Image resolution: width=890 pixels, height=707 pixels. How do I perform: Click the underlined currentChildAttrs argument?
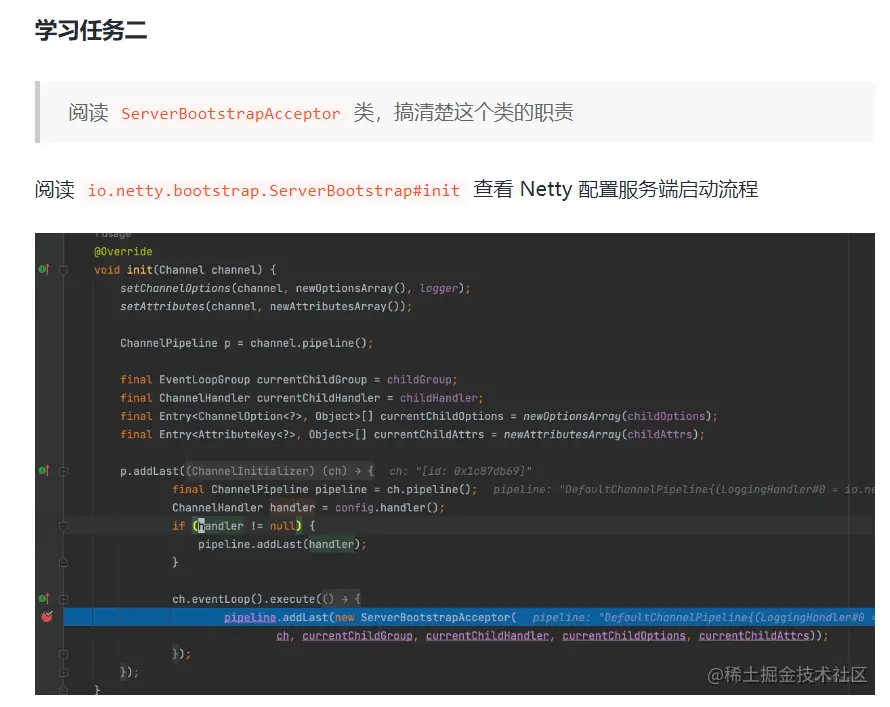[x=754, y=636]
